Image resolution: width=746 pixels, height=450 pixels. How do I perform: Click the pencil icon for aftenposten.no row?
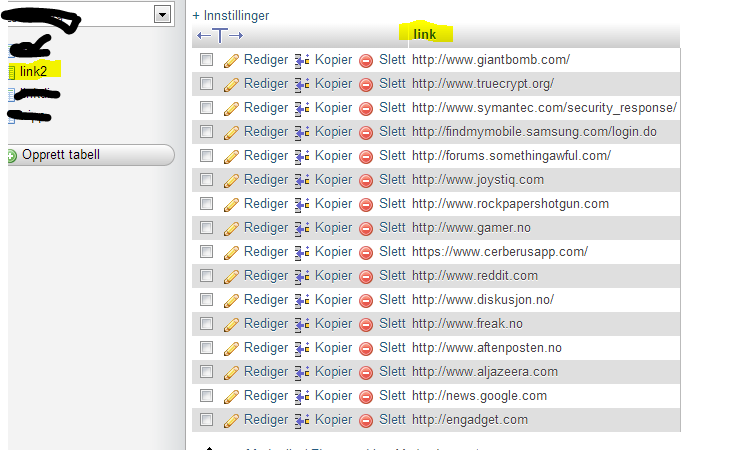(x=231, y=349)
